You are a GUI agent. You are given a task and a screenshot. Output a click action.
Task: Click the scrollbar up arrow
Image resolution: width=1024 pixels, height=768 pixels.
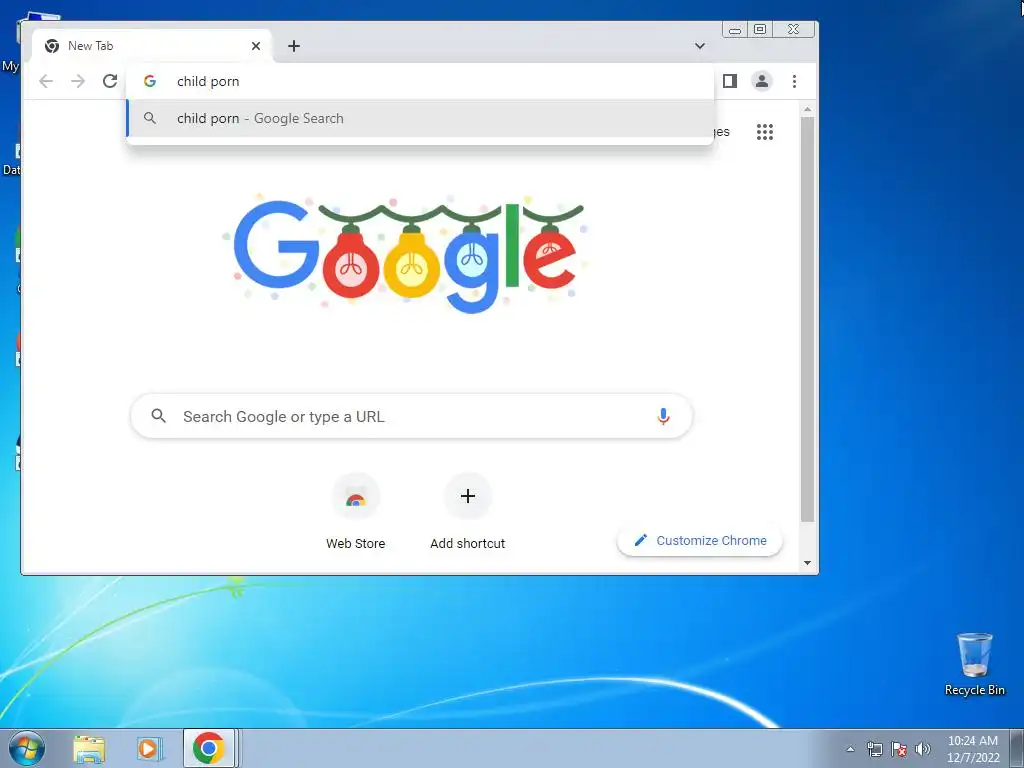(x=808, y=109)
